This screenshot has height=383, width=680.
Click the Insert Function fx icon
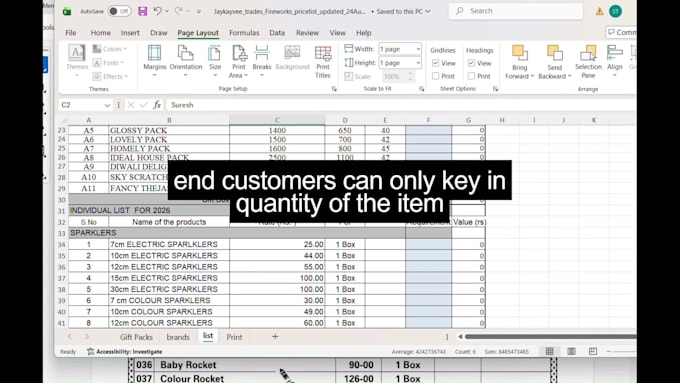(157, 105)
